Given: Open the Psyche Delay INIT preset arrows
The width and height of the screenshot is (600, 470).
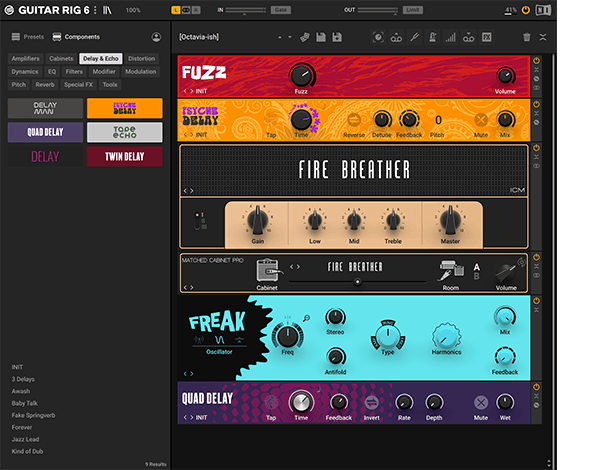Looking at the screenshot, I should point(188,135).
